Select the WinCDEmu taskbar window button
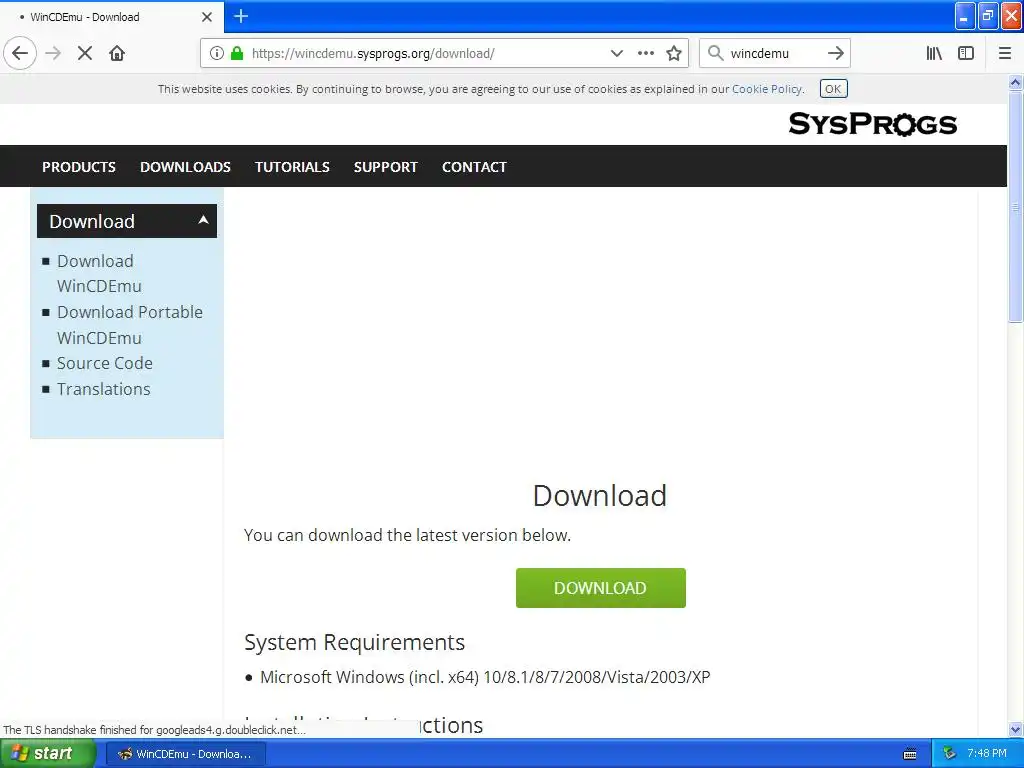The width and height of the screenshot is (1024, 768). (186, 754)
